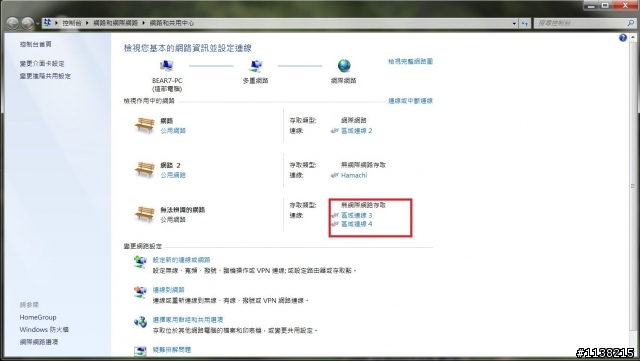
Task: Open the 區域連線 2 connection link
Action: (x=357, y=131)
